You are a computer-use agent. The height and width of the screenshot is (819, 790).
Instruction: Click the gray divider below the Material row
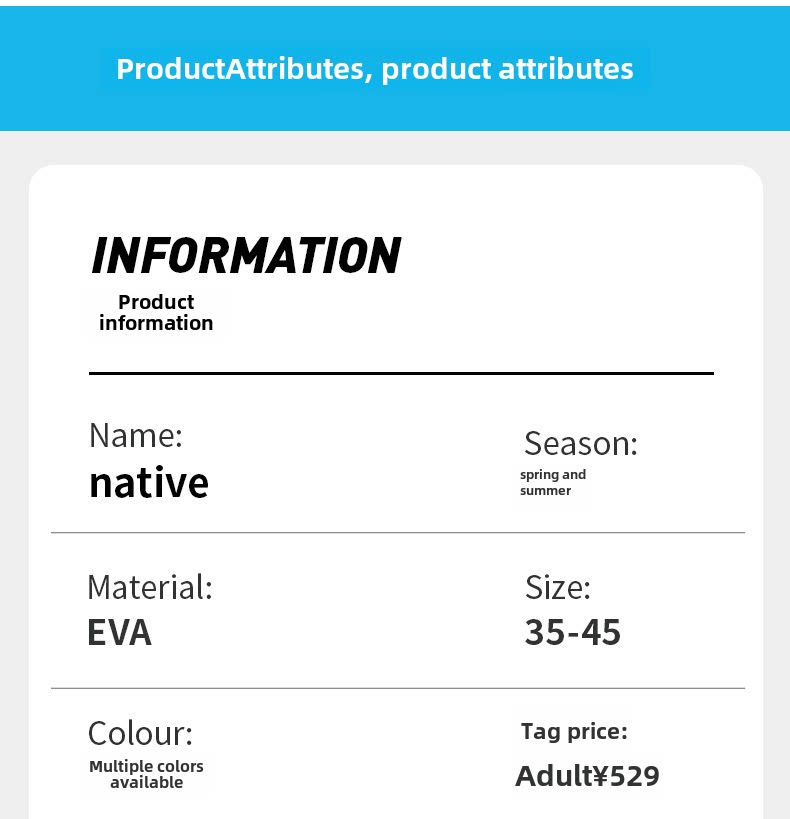click(x=398, y=688)
